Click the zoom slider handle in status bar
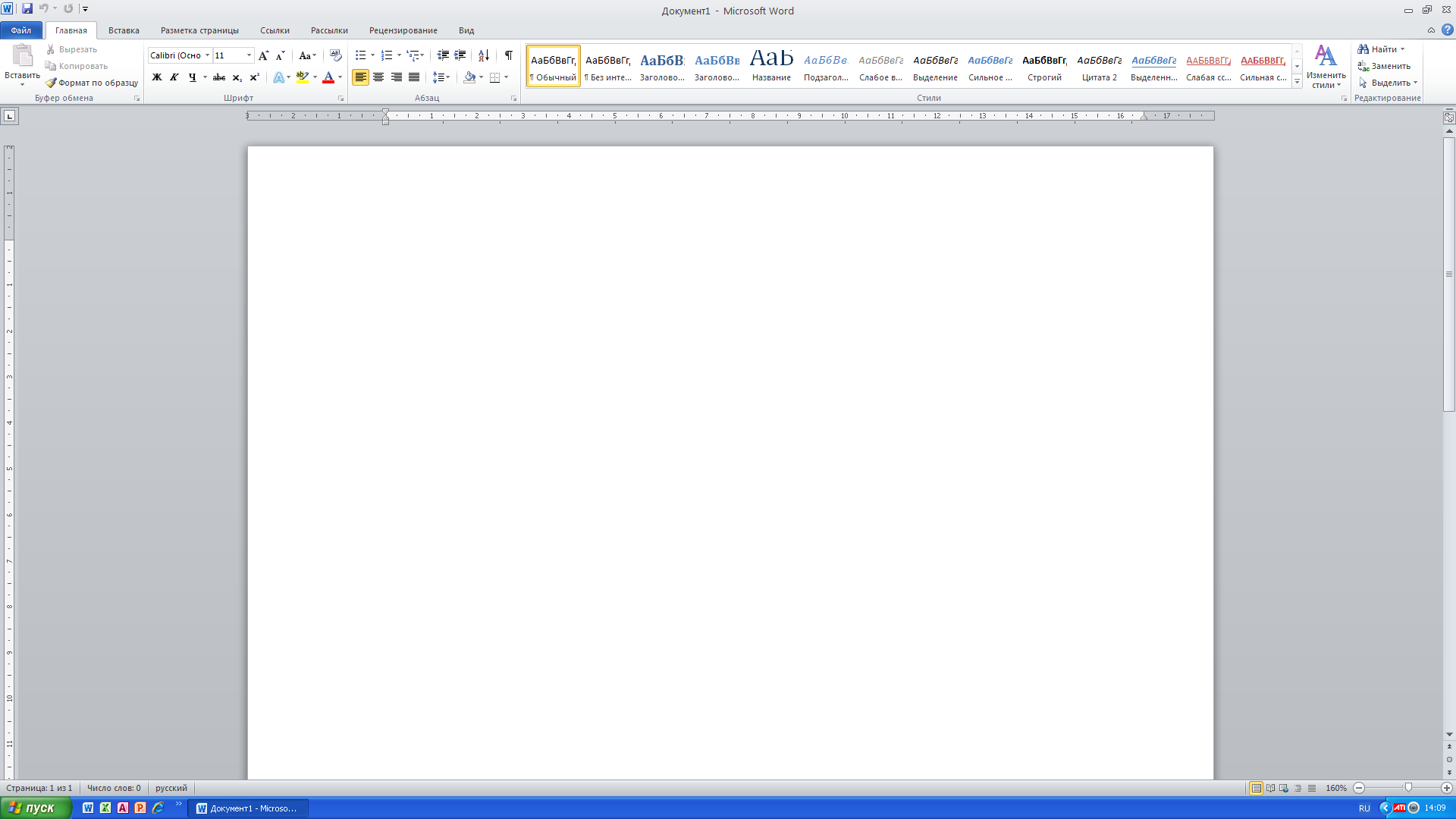The height and width of the screenshot is (819, 1456). 1408,788
